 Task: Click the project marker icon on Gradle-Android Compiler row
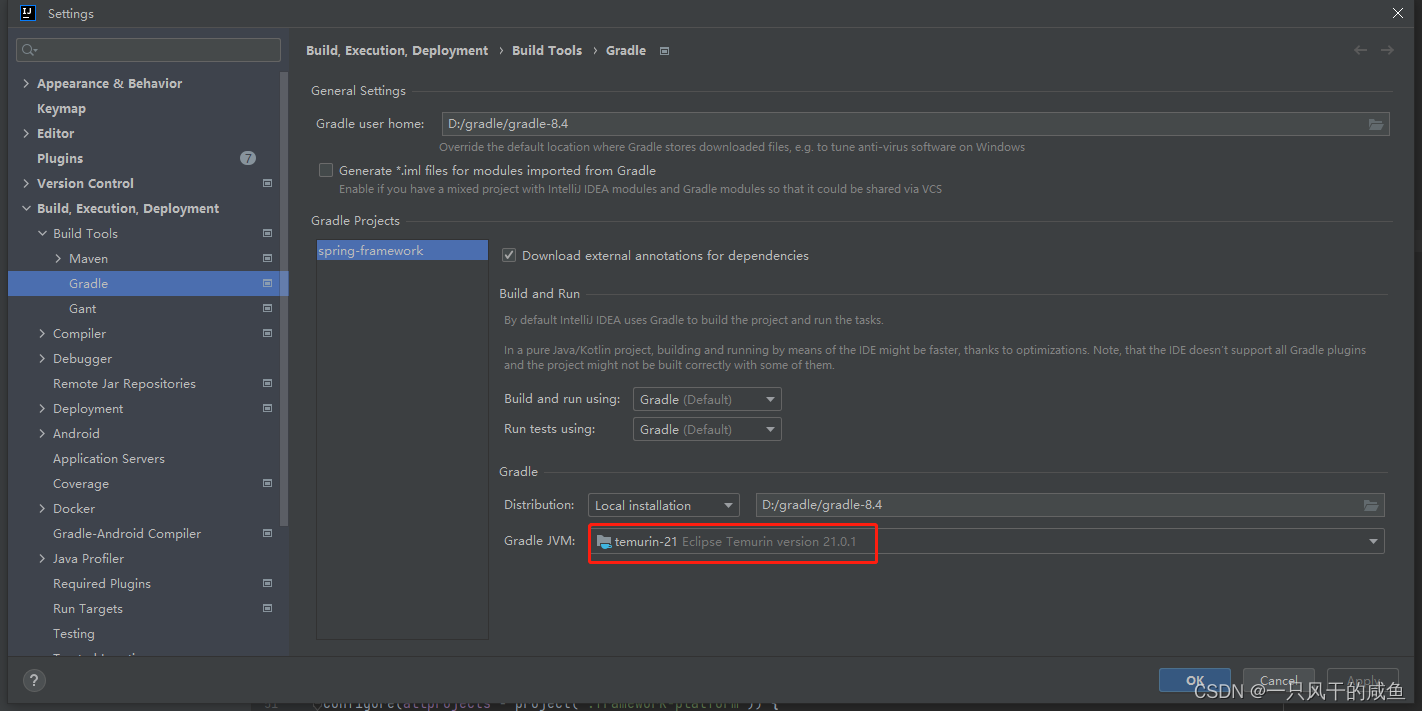267,533
